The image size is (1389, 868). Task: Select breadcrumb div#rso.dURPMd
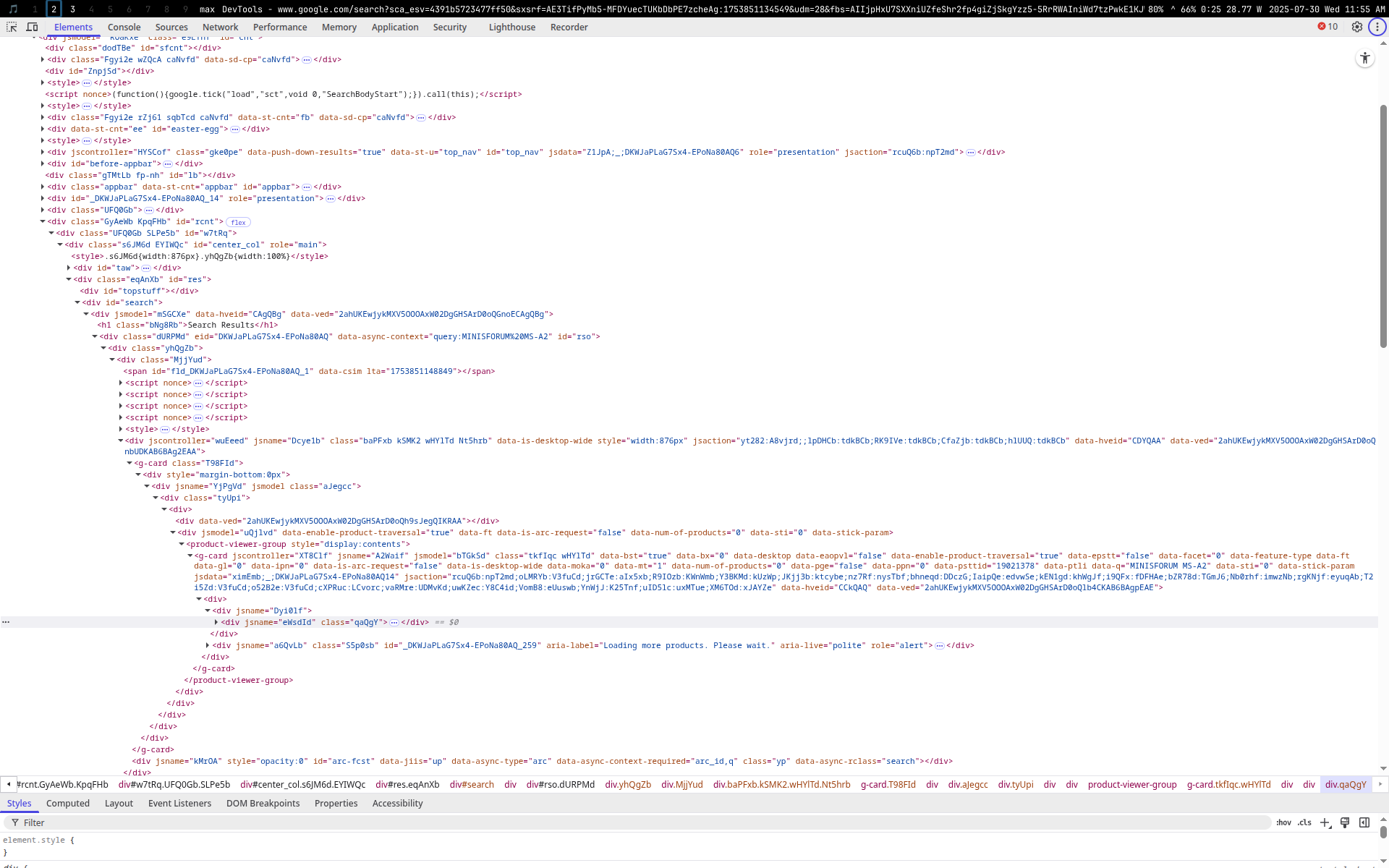click(561, 784)
